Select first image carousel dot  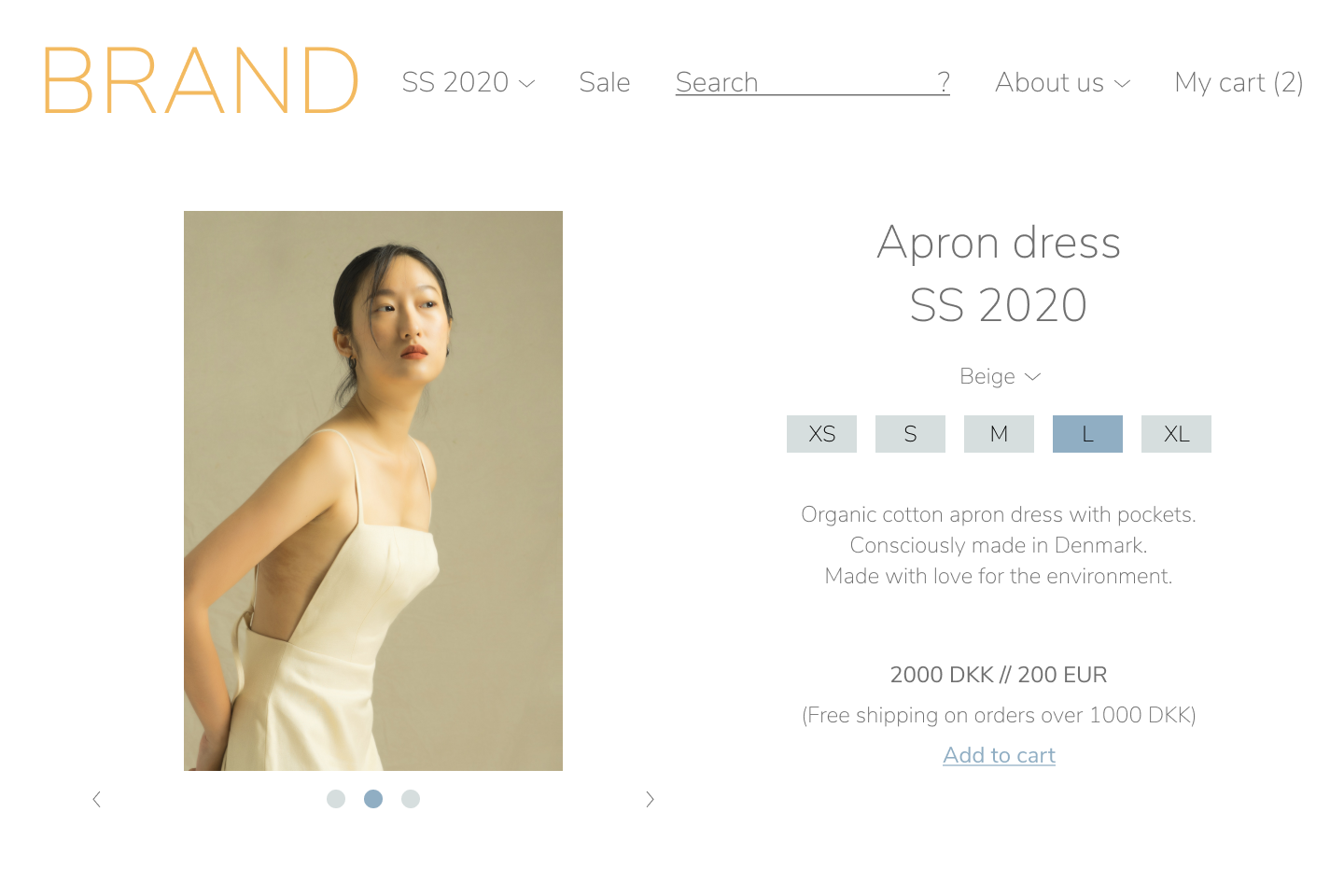pyautogui.click(x=336, y=799)
